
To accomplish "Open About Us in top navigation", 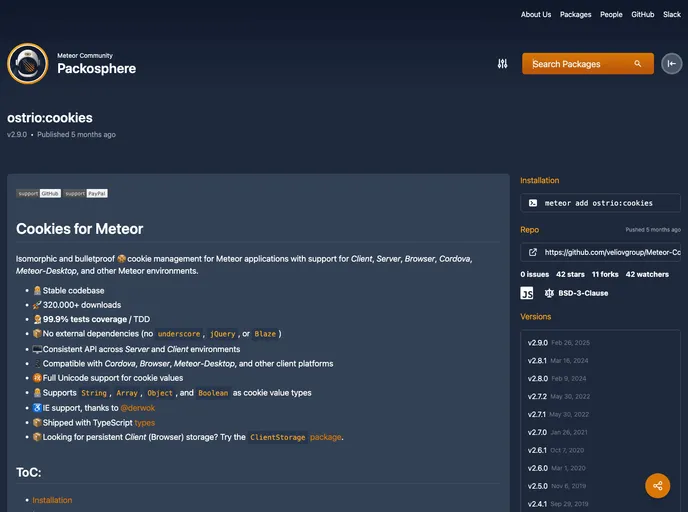I will pos(536,14).
